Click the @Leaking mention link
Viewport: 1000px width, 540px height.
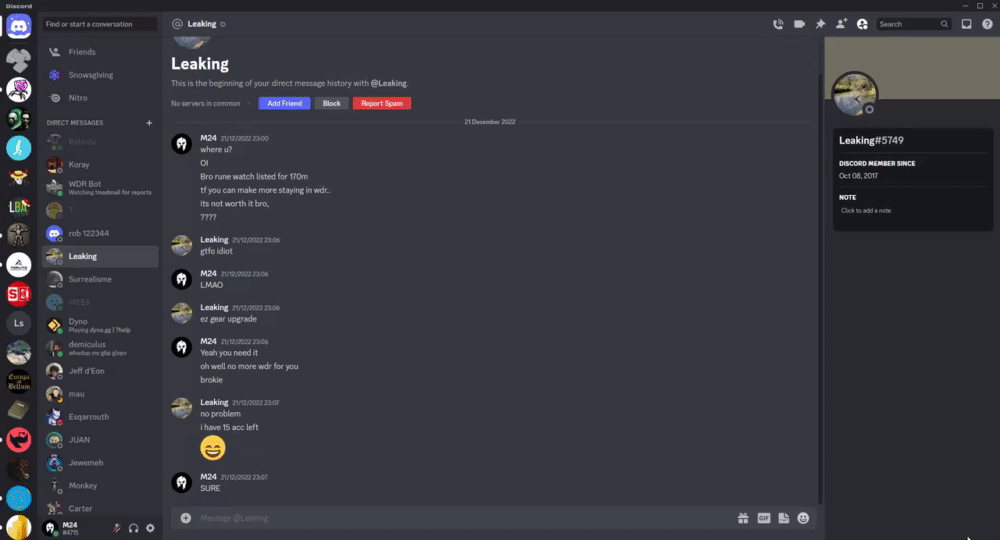click(388, 83)
